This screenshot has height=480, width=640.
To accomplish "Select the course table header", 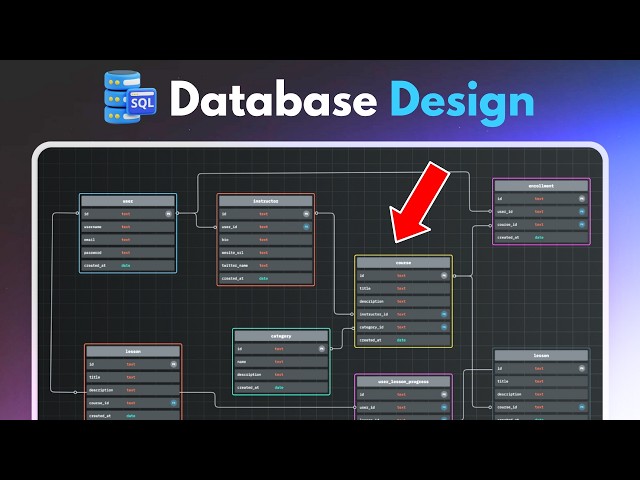I will point(403,263).
